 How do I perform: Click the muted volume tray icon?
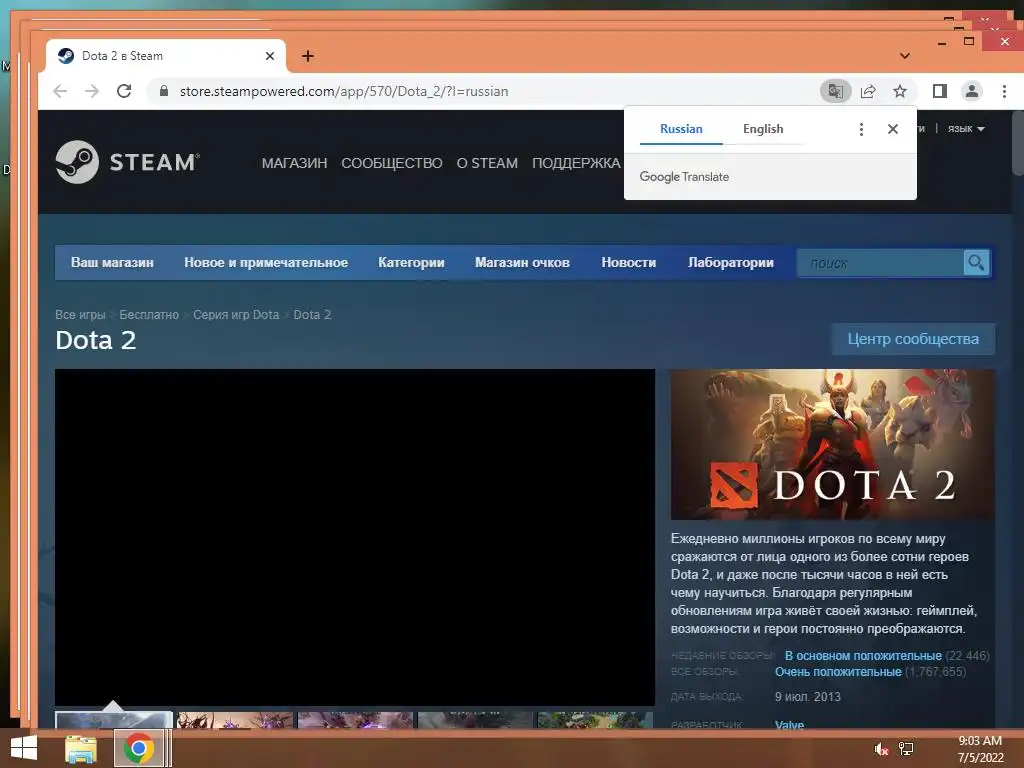click(x=881, y=749)
